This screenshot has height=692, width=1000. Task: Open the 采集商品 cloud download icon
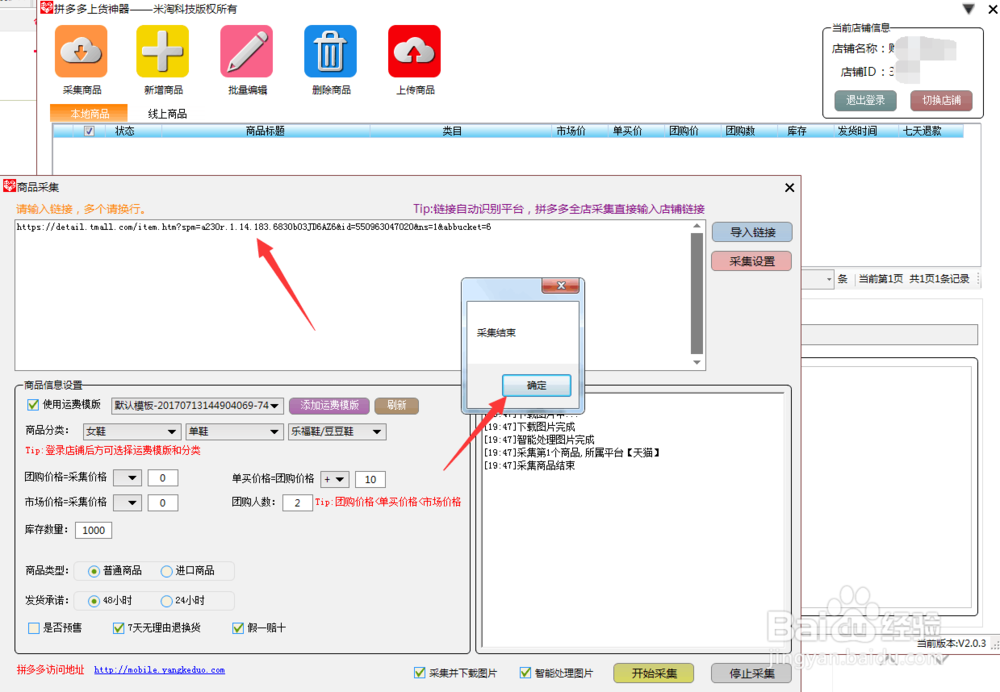pos(81,51)
